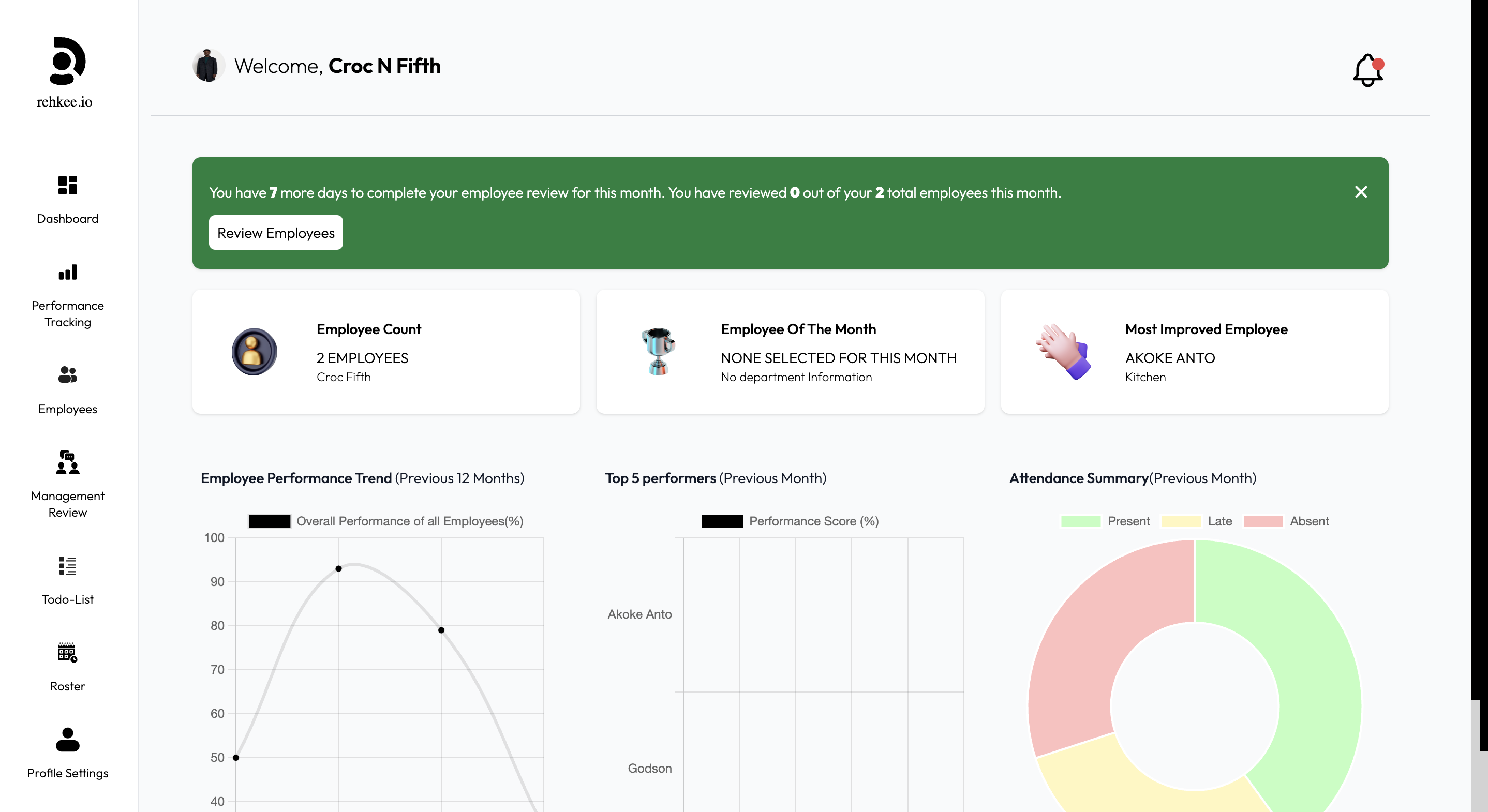Click the data point at 50 percent
The width and height of the screenshot is (1488, 812).
tap(236, 757)
